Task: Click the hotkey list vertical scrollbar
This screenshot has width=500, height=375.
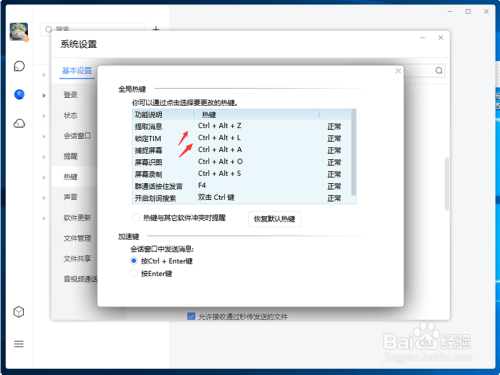Action: 354,153
